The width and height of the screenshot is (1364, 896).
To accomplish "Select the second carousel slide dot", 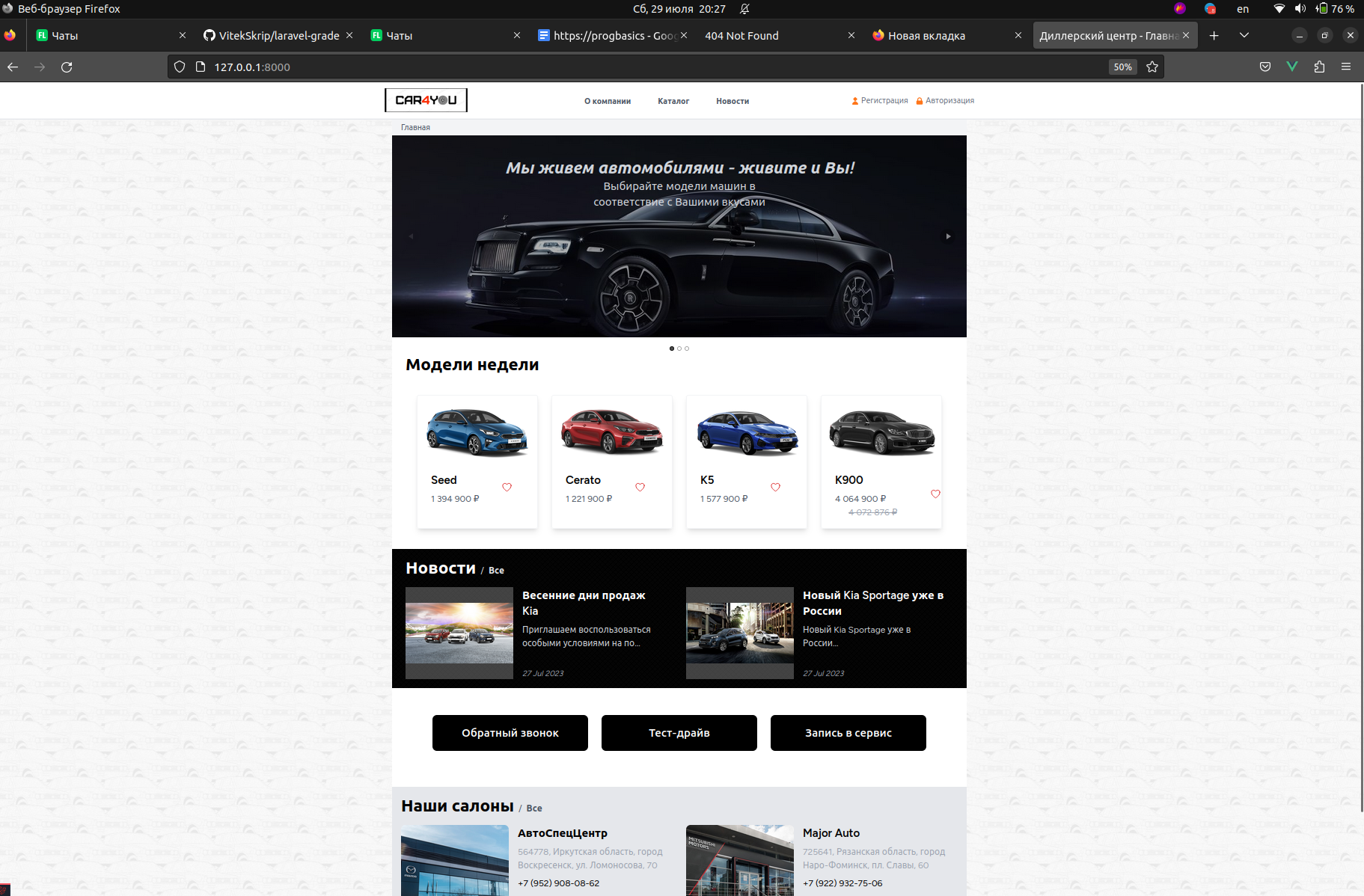I will [x=679, y=349].
